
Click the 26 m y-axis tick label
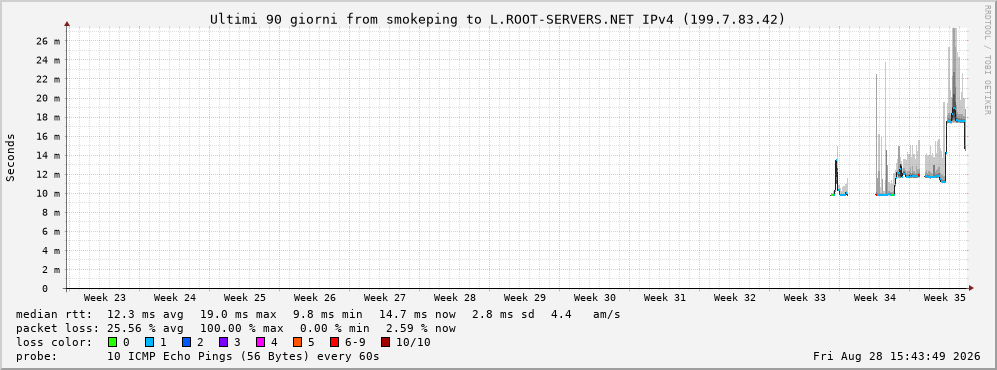pyautogui.click(x=48, y=41)
